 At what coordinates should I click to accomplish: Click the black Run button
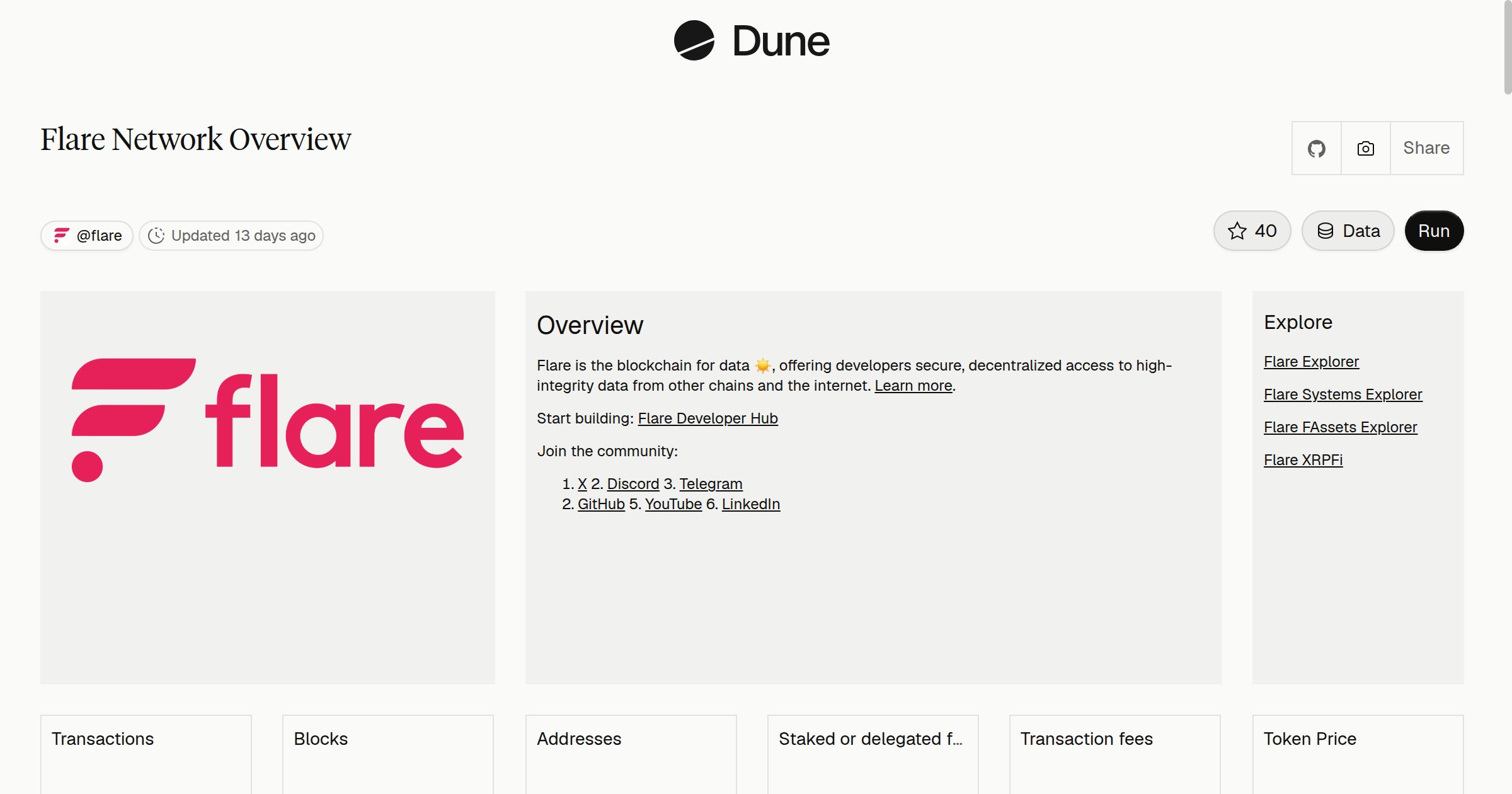click(1434, 231)
